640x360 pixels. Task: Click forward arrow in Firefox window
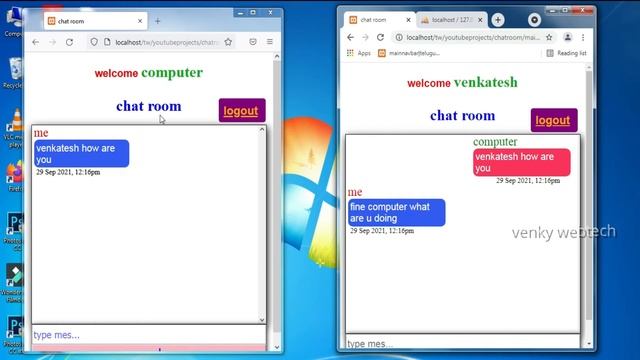tap(52, 42)
